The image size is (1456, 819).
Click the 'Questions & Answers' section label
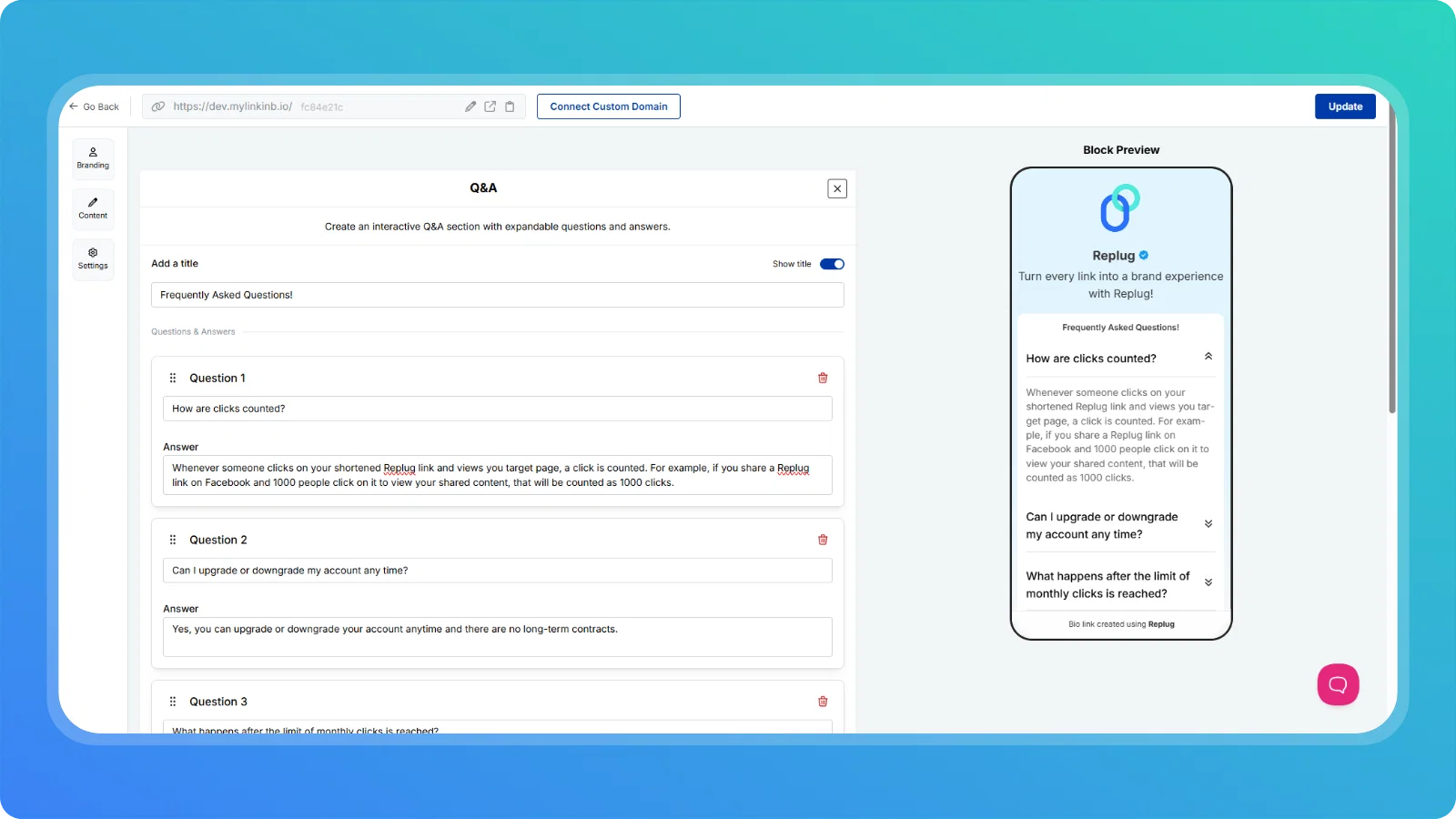pos(193,332)
